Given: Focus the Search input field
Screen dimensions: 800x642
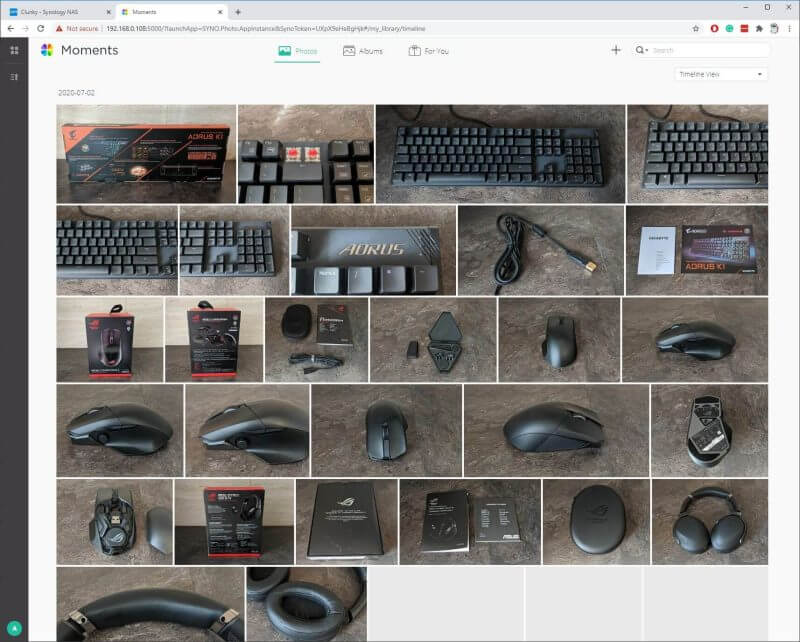Looking at the screenshot, I should tap(709, 50).
